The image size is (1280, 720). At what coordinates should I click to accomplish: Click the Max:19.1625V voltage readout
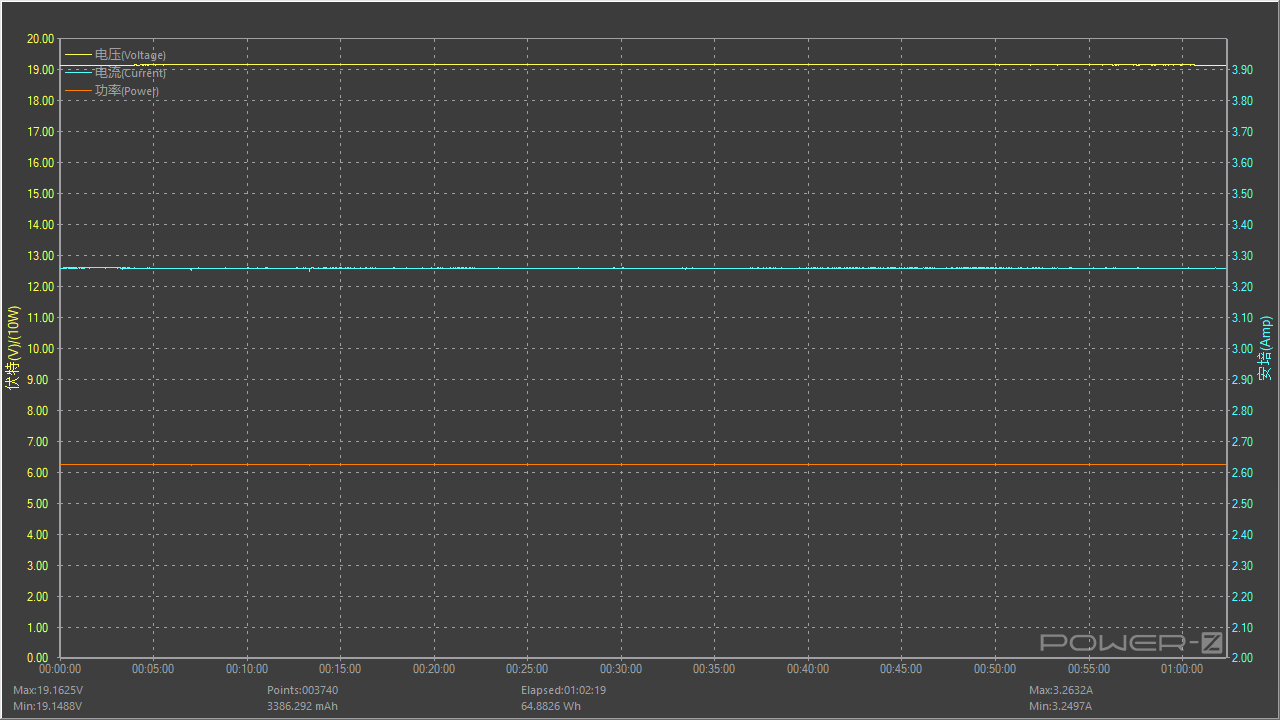(48, 690)
